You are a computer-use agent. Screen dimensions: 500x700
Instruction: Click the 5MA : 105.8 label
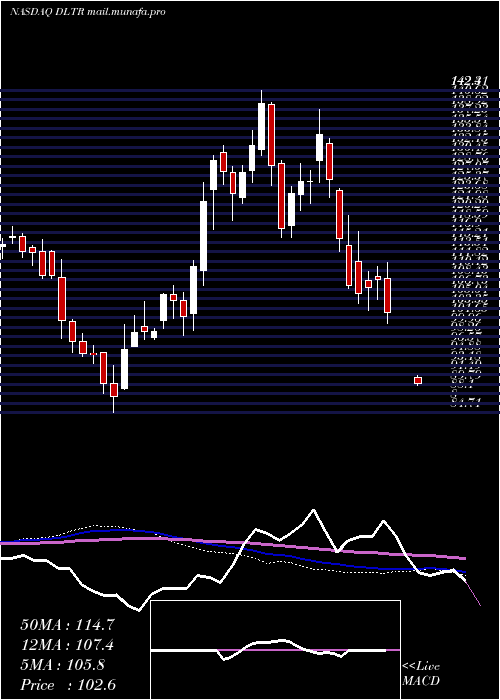(62, 665)
